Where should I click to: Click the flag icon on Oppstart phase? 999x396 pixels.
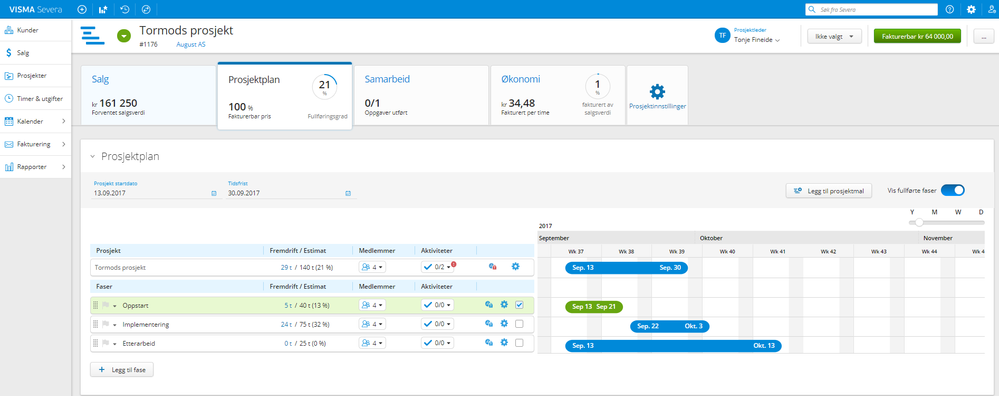point(106,306)
